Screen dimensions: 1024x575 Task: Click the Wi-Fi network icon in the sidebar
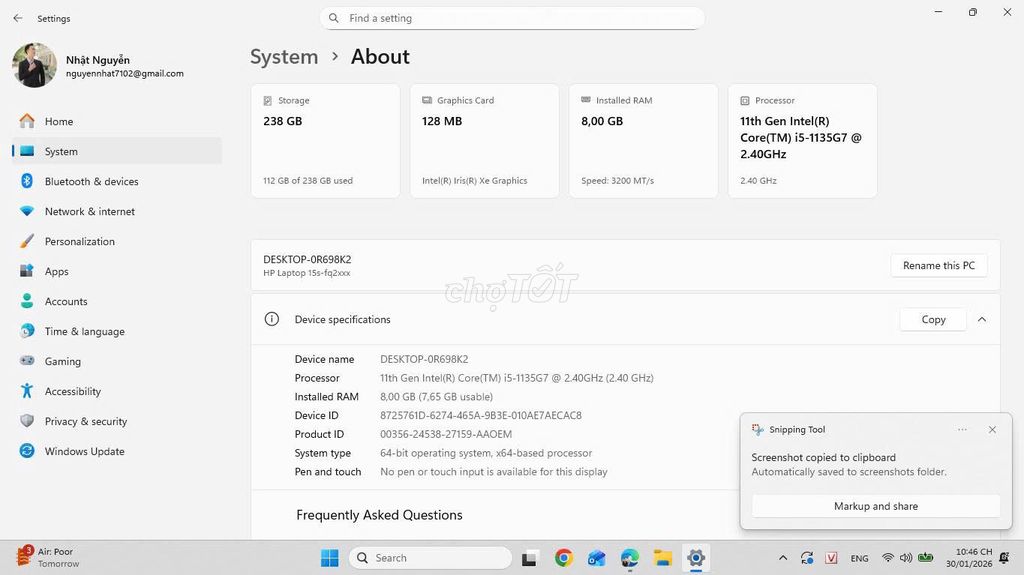pyautogui.click(x=27, y=211)
